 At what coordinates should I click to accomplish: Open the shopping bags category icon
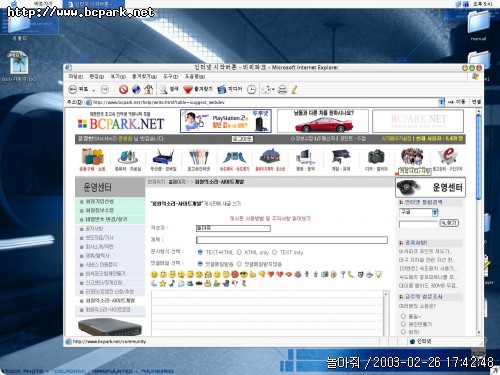tap(92, 157)
